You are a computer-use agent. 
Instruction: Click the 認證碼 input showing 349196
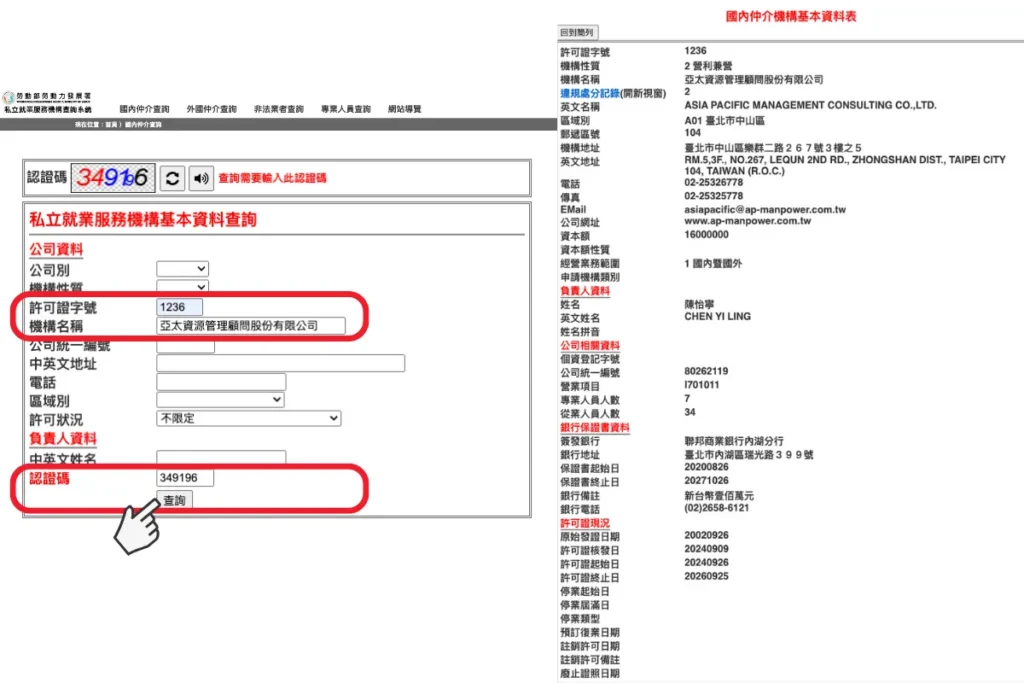tap(184, 477)
